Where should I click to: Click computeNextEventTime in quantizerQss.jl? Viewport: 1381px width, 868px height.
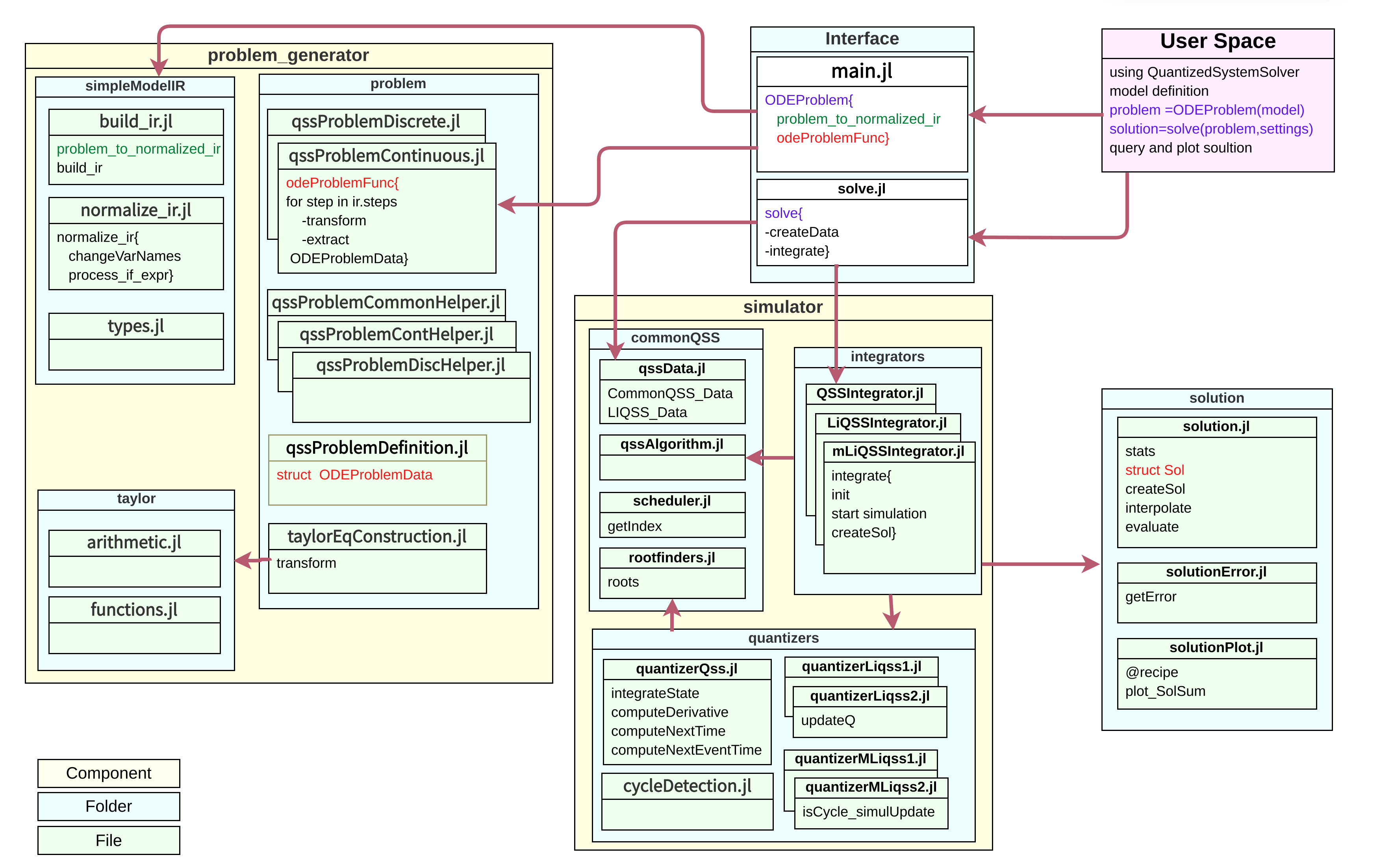(686, 750)
